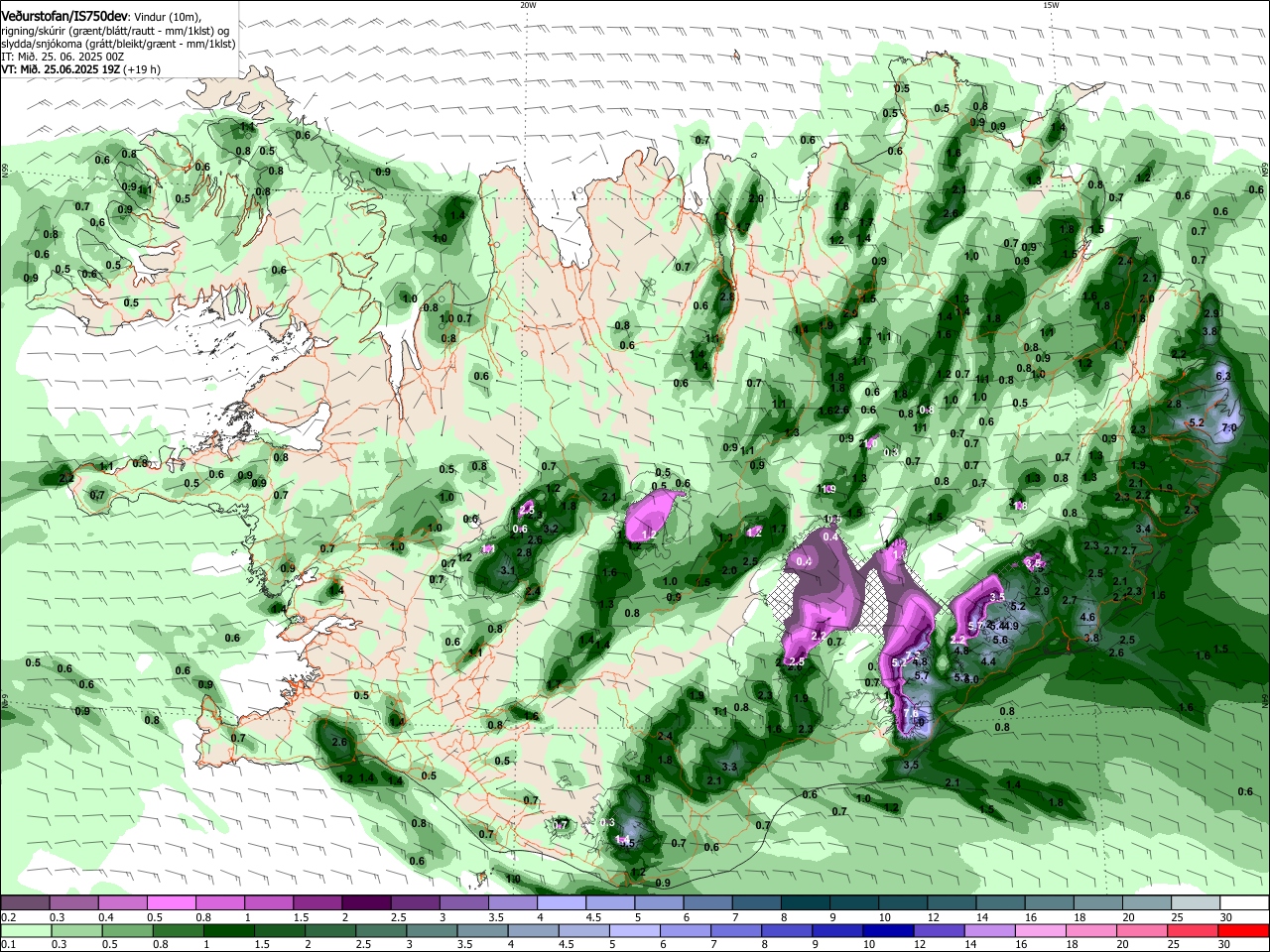
Task: Select the lavender 4 snow legend swatch
Action: (560, 903)
